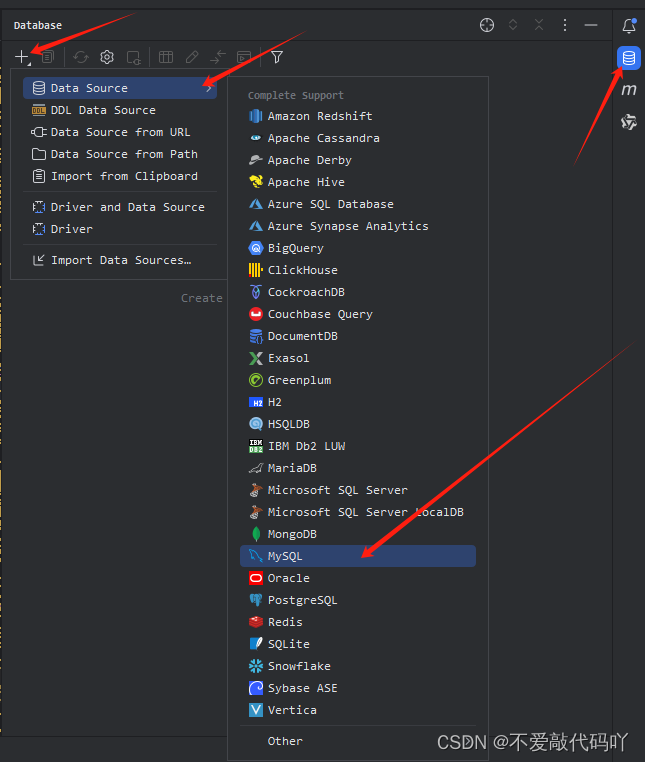Image resolution: width=645 pixels, height=762 pixels.
Task: Hide the Database tool window with the dash
Action: pyautogui.click(x=591, y=25)
